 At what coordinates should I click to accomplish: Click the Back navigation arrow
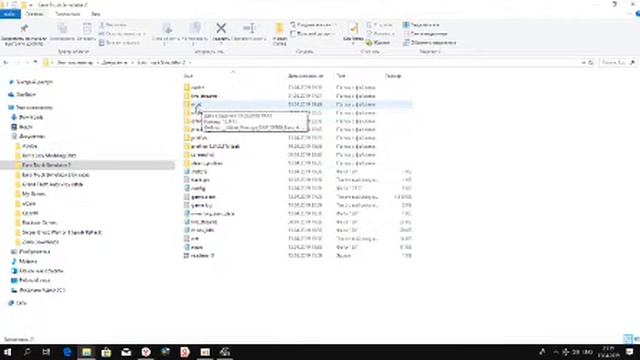[6, 62]
